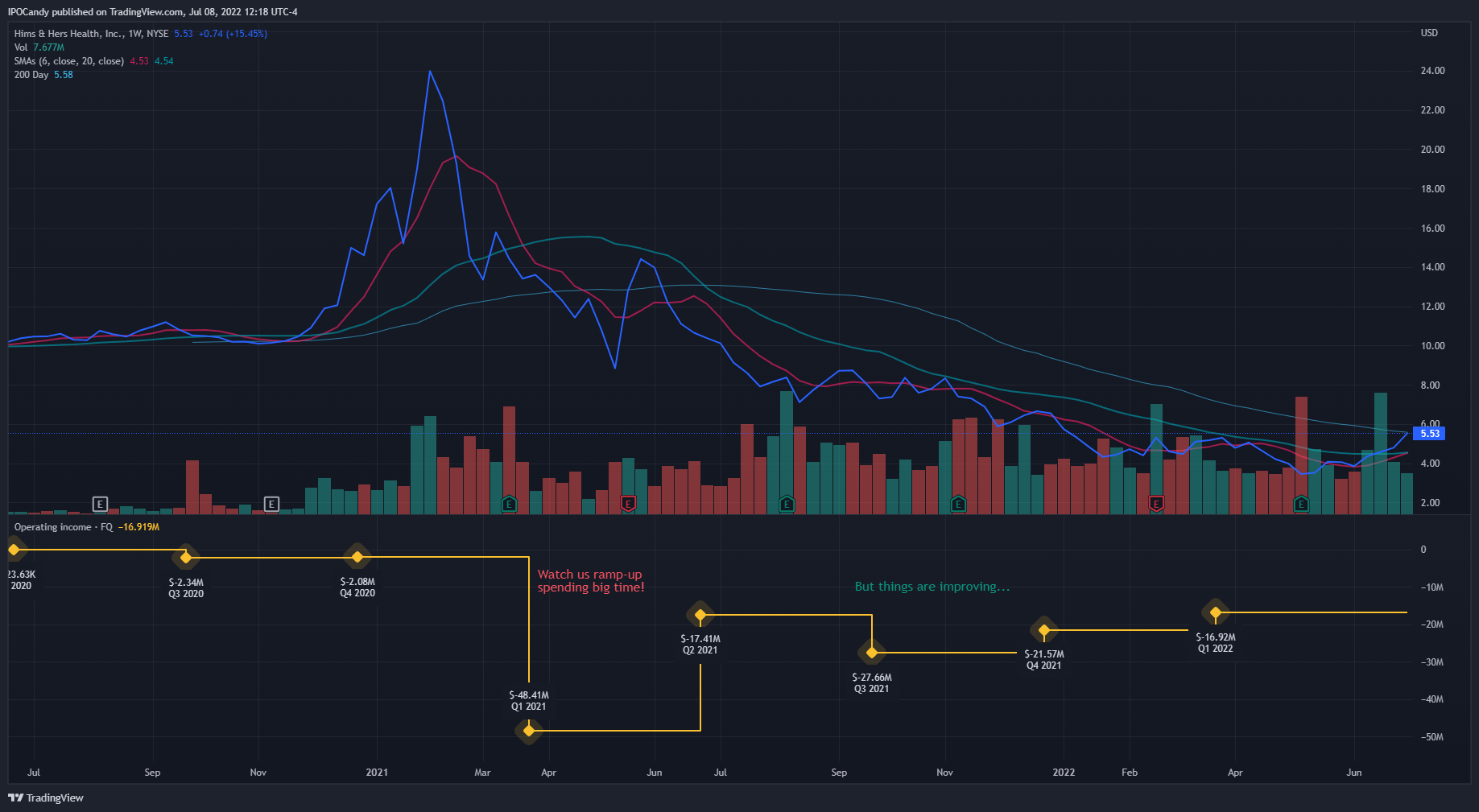1479x812 pixels.
Task: Click the red March 2022 earnings marker
Action: tap(1156, 505)
